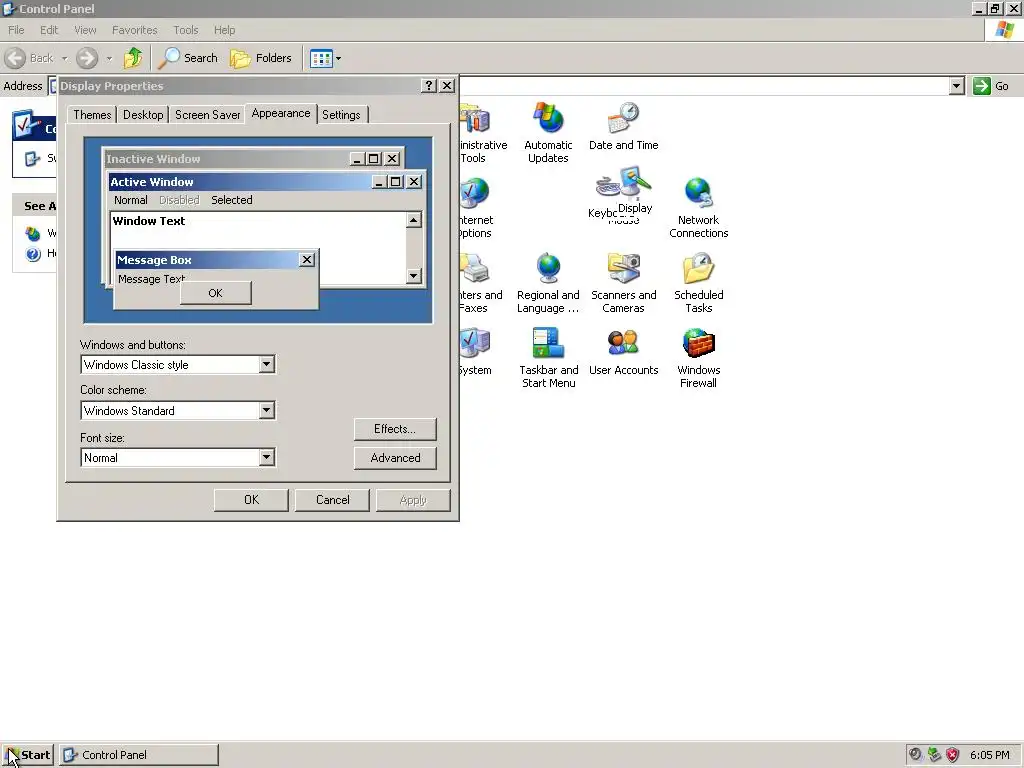Click the Up folder toolbar icon
Viewport: 1024px width, 768px height.
point(133,58)
